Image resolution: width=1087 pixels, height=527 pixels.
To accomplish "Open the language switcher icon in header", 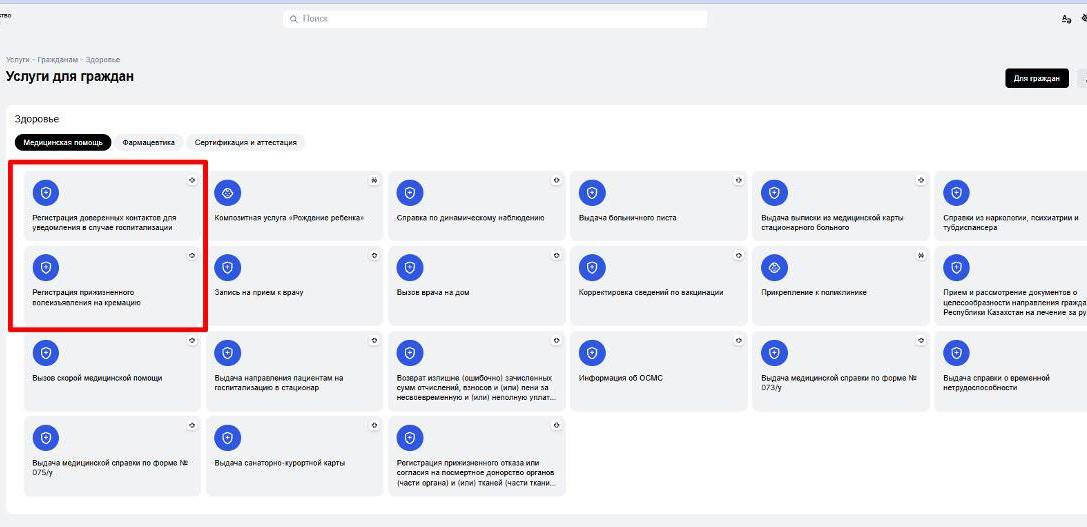I will (x=1066, y=19).
